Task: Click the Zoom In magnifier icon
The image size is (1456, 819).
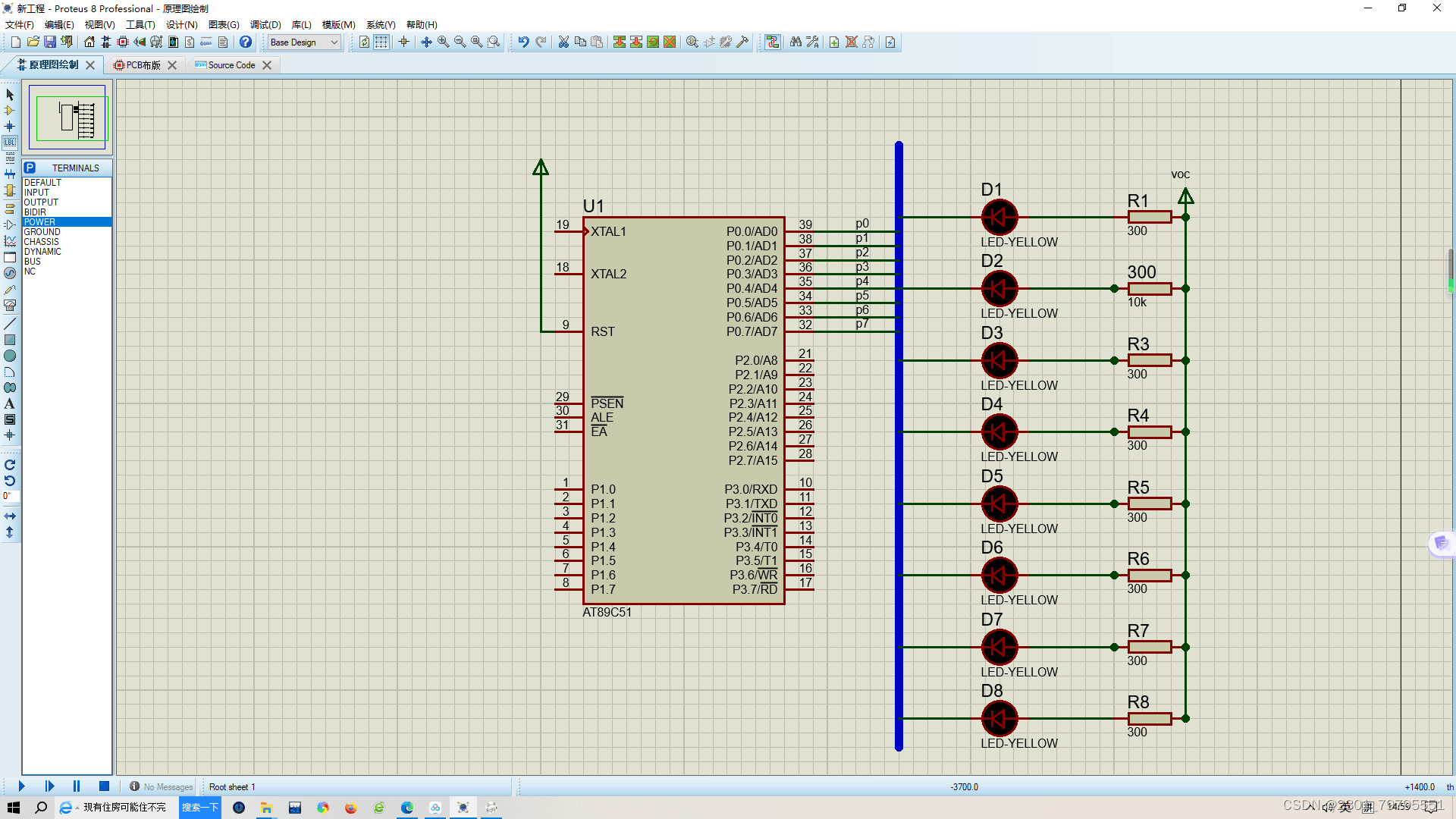Action: click(444, 42)
